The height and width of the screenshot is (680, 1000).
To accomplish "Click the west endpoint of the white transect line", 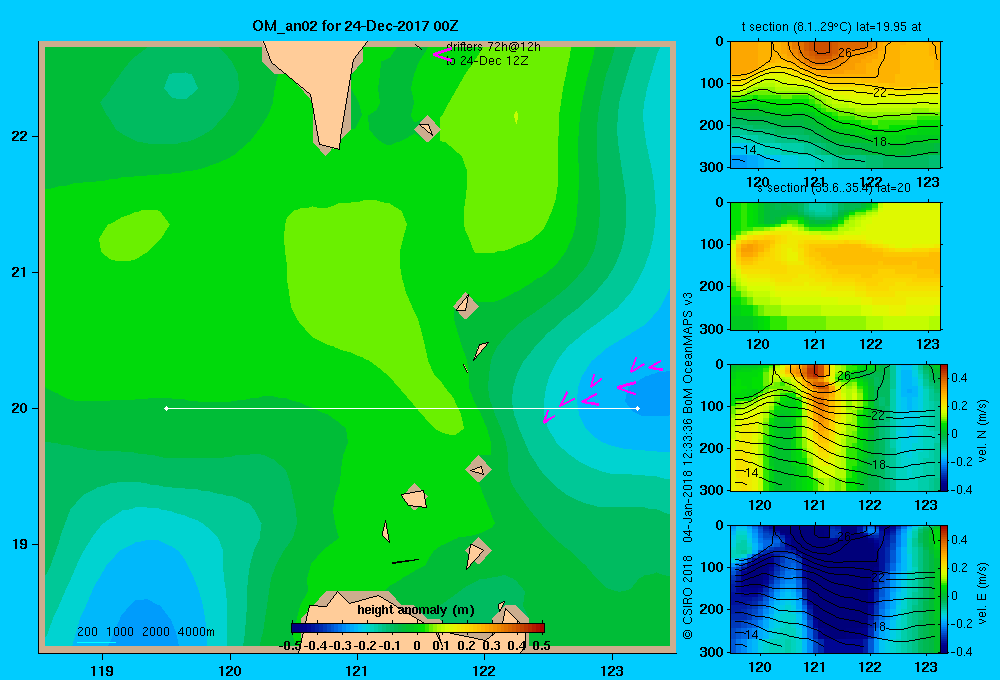I will (x=166, y=408).
